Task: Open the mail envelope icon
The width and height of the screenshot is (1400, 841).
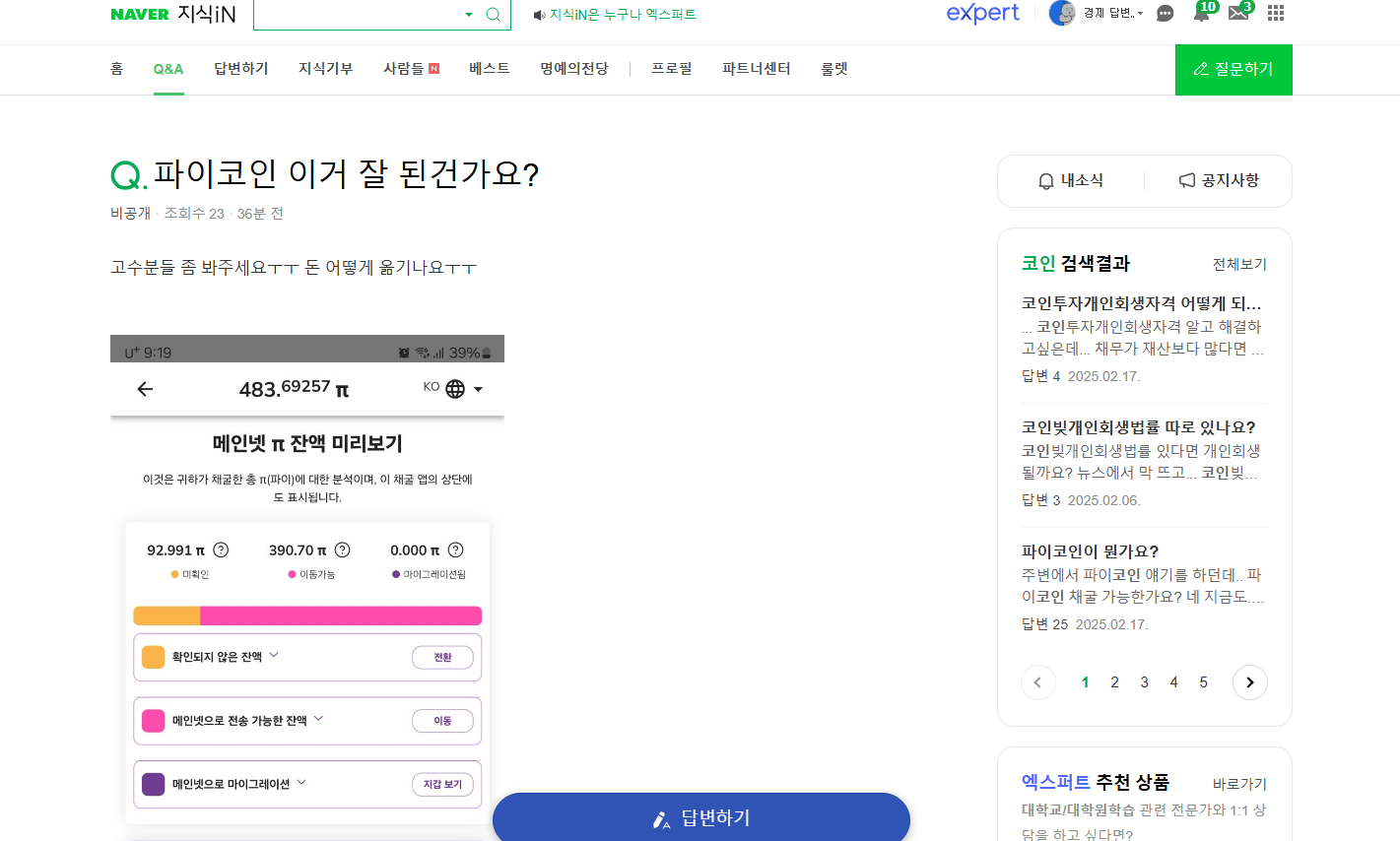Action: 1238,14
